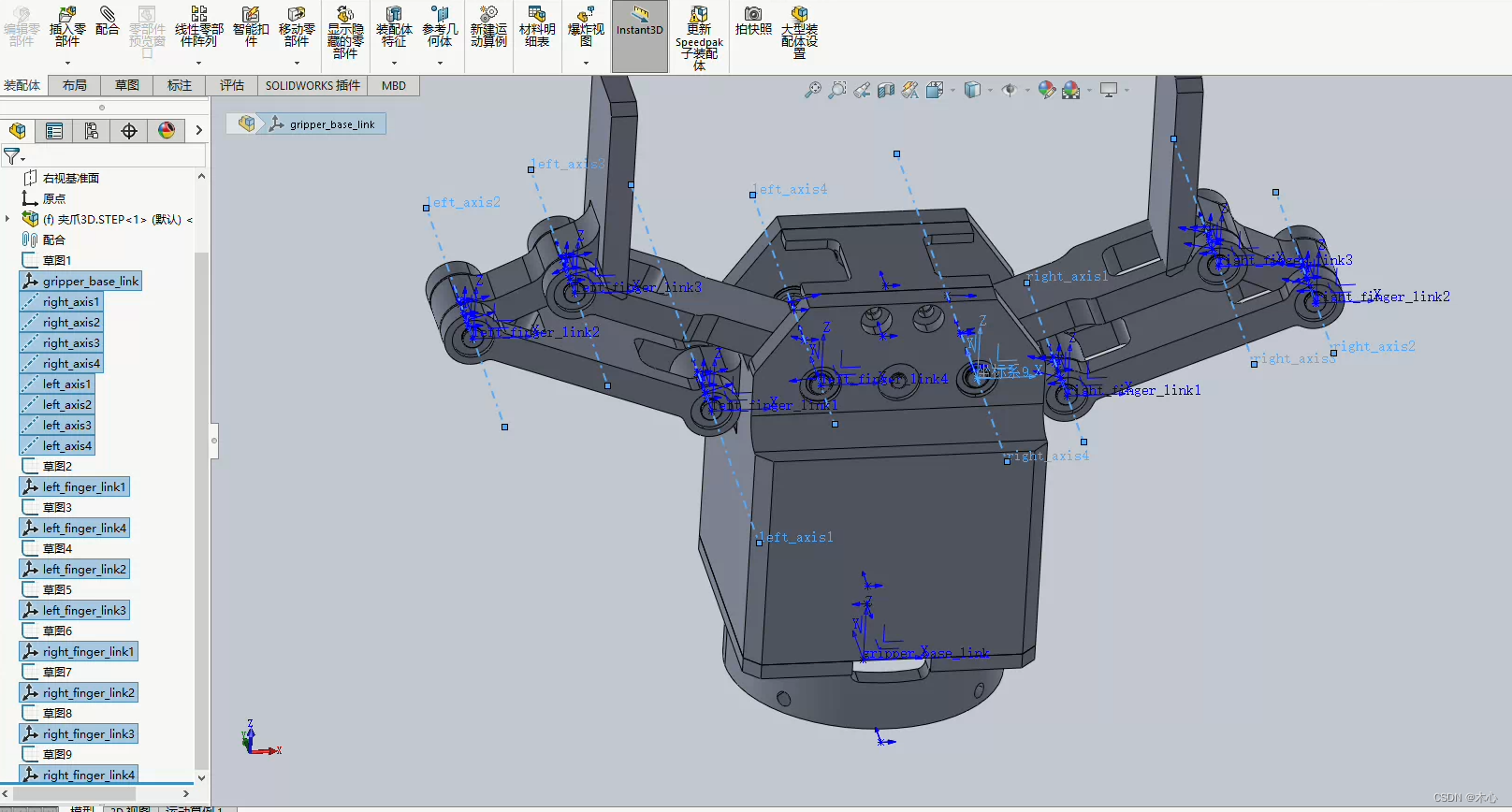Click the tree scroll-up arrow
1512x812 pixels.
coord(201,176)
